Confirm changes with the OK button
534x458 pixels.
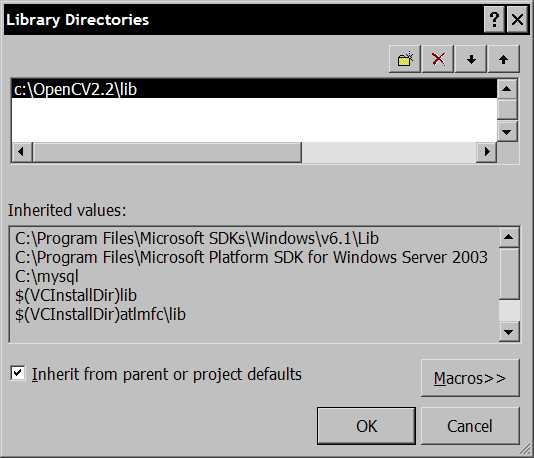pos(366,426)
